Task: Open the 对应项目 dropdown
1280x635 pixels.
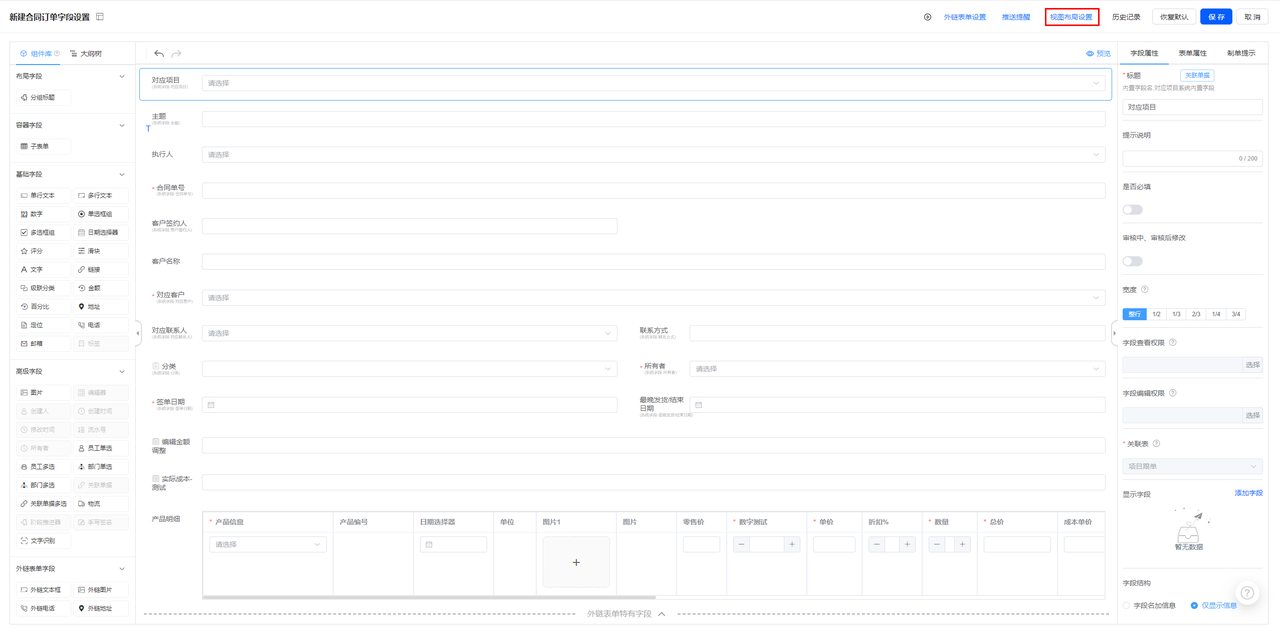Action: (655, 84)
